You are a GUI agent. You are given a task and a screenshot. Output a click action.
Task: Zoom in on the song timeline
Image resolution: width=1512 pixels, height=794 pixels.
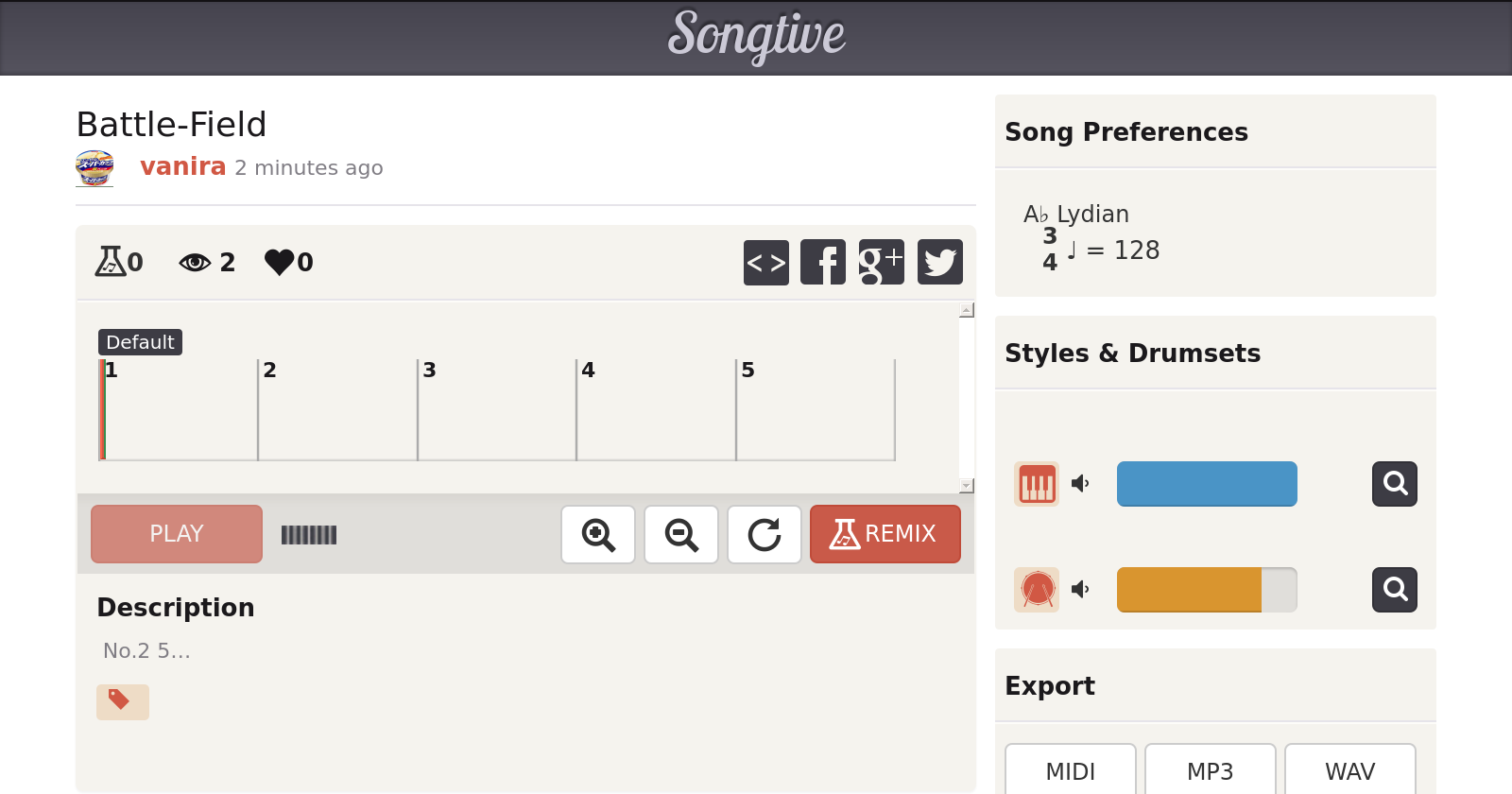(x=598, y=534)
